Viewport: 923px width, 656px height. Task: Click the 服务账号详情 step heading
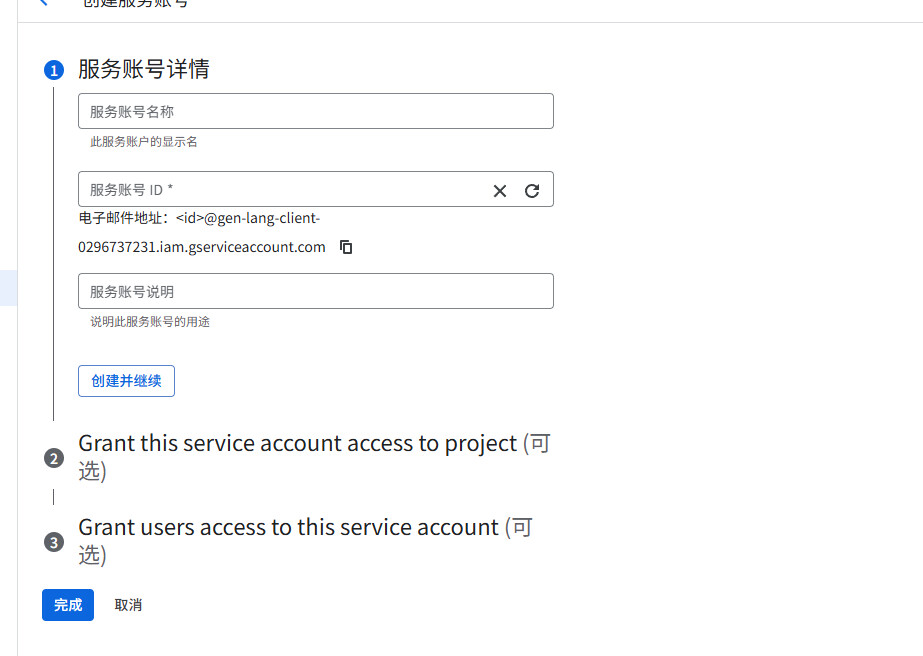[x=143, y=69]
